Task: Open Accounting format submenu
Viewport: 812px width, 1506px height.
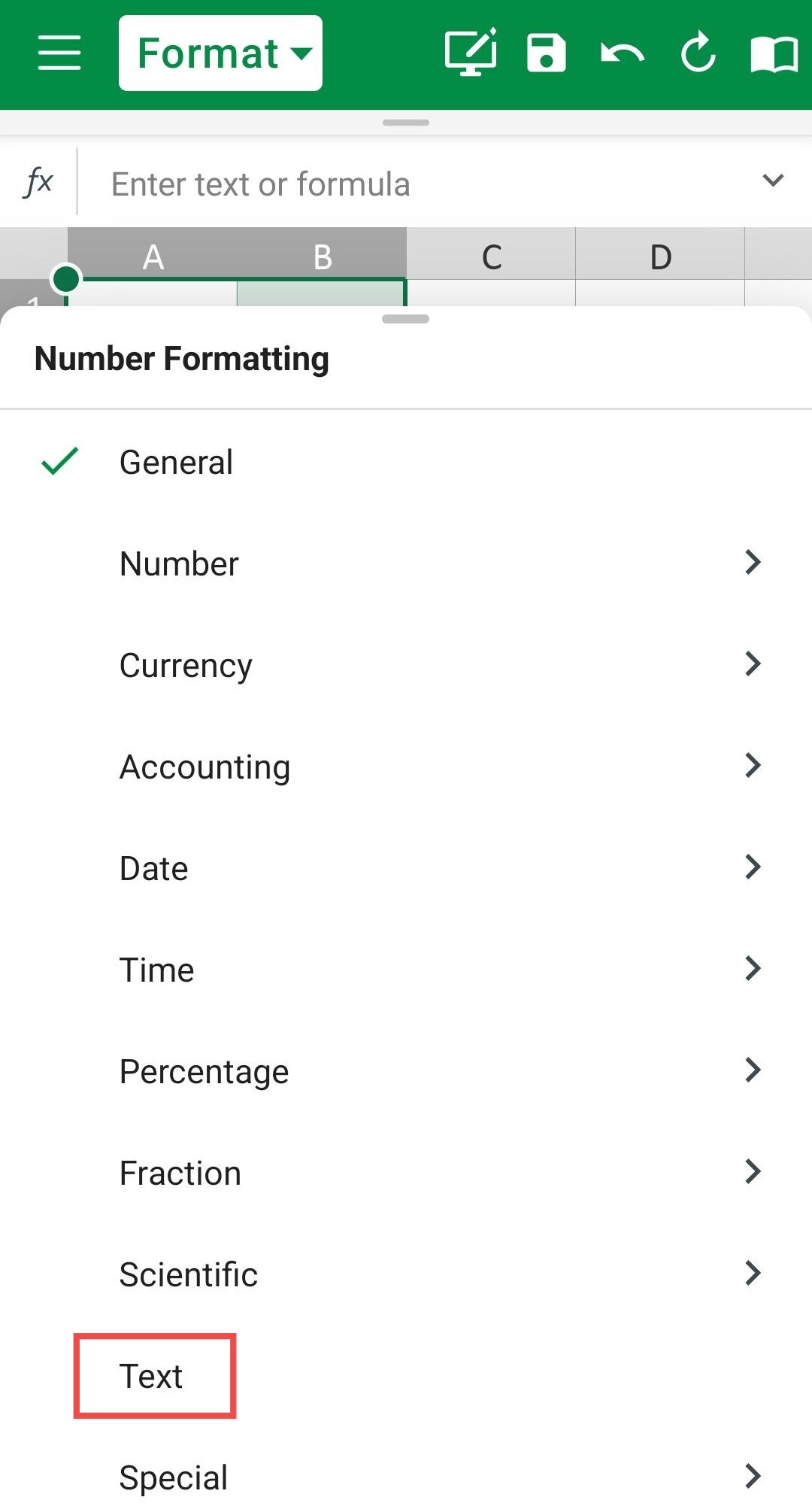Action: pyautogui.click(x=406, y=767)
